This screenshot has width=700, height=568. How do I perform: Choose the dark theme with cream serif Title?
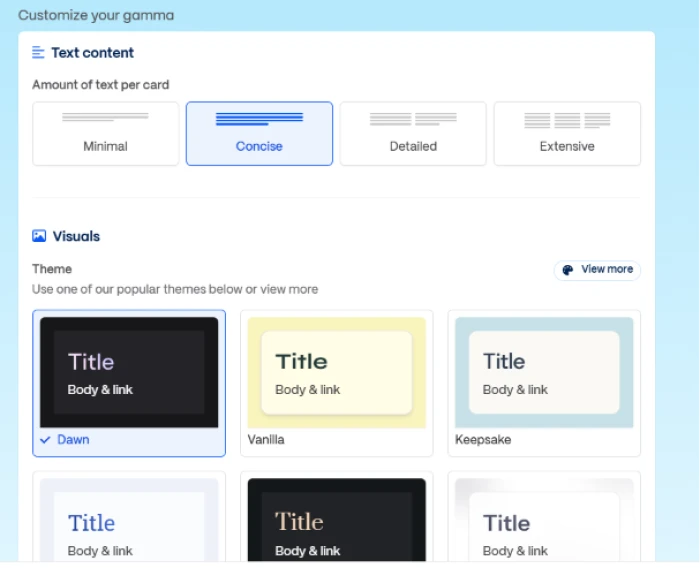pyautogui.click(x=337, y=517)
